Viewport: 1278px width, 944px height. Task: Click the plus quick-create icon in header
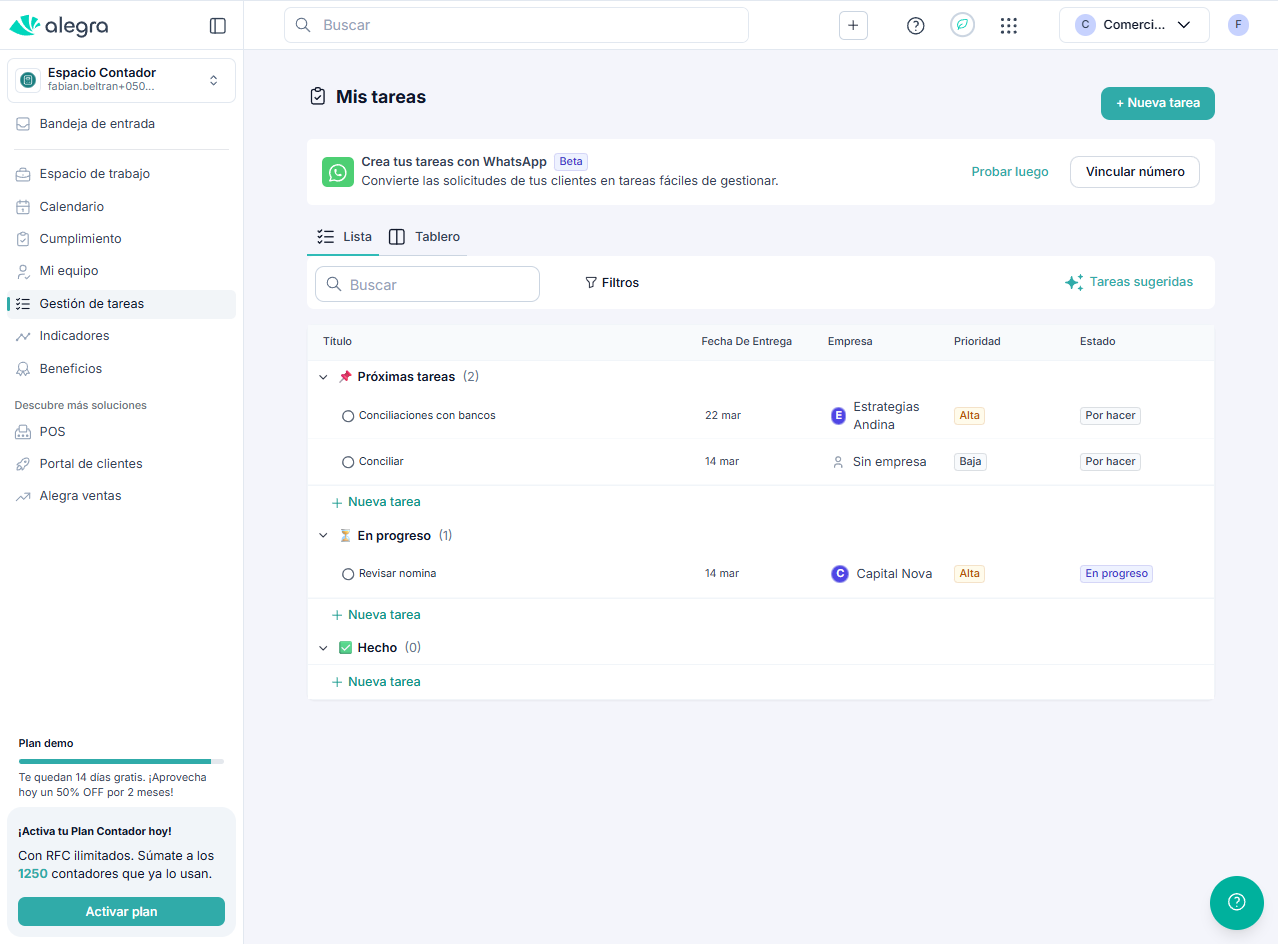(x=853, y=26)
